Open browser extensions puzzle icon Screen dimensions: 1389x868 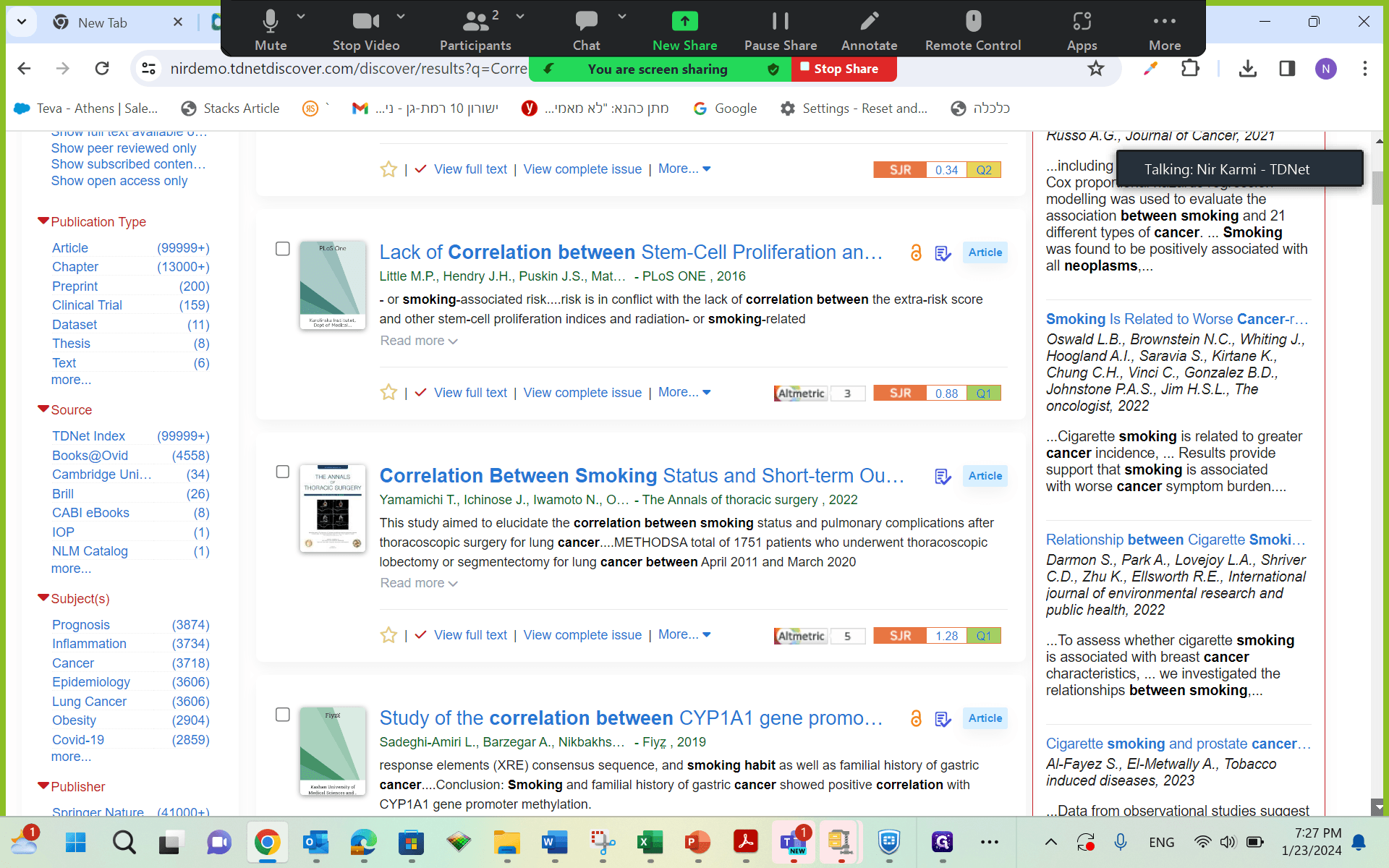tap(1190, 69)
